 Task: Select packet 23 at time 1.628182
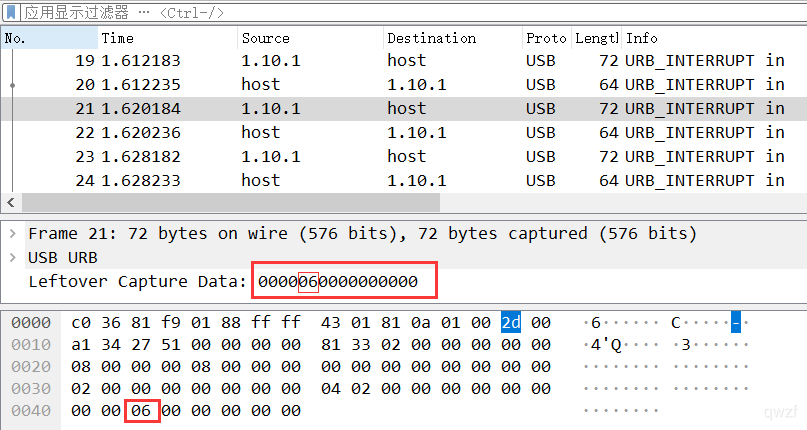point(404,157)
